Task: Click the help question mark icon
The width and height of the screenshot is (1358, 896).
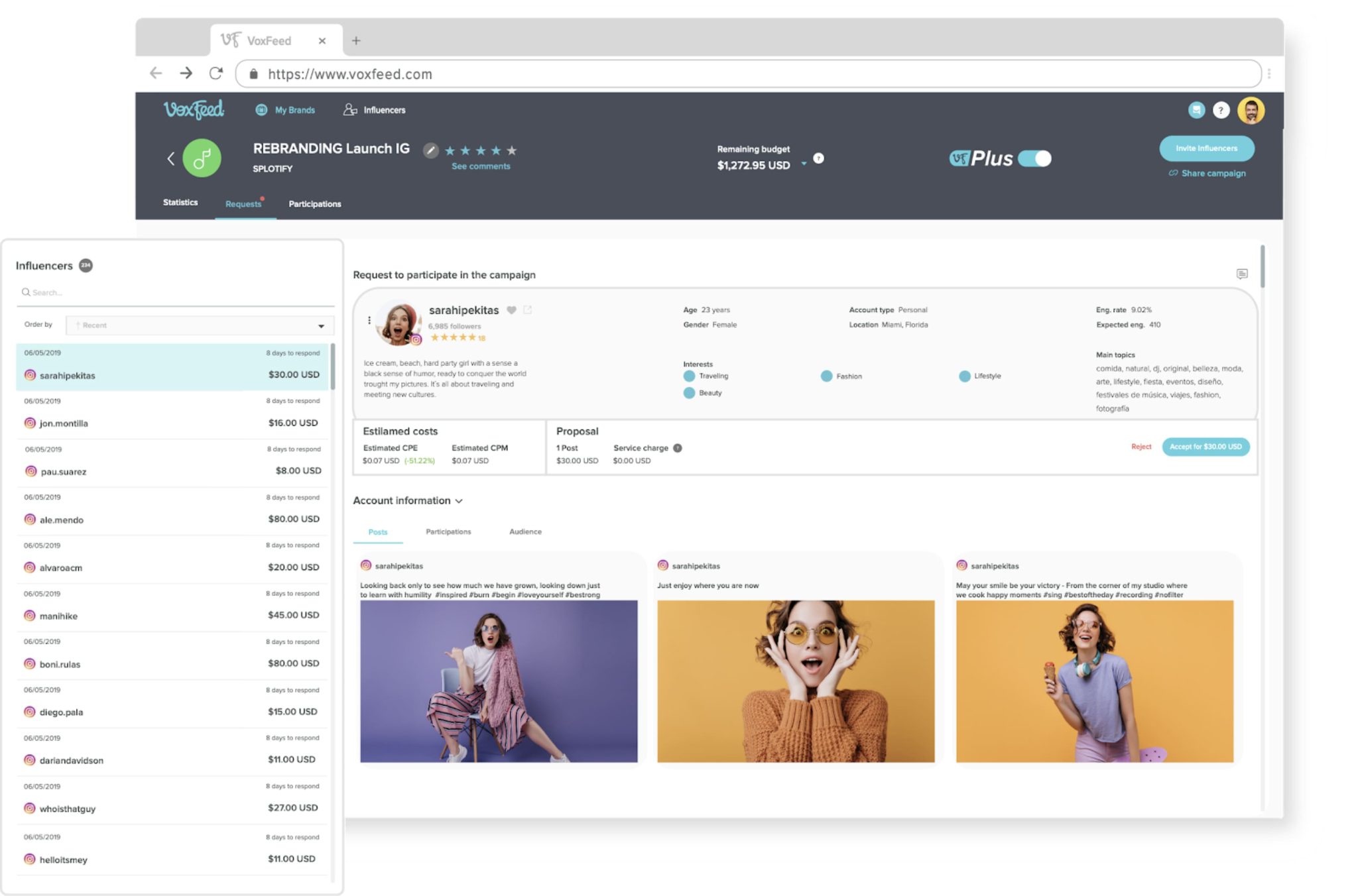Action: pyautogui.click(x=1221, y=110)
